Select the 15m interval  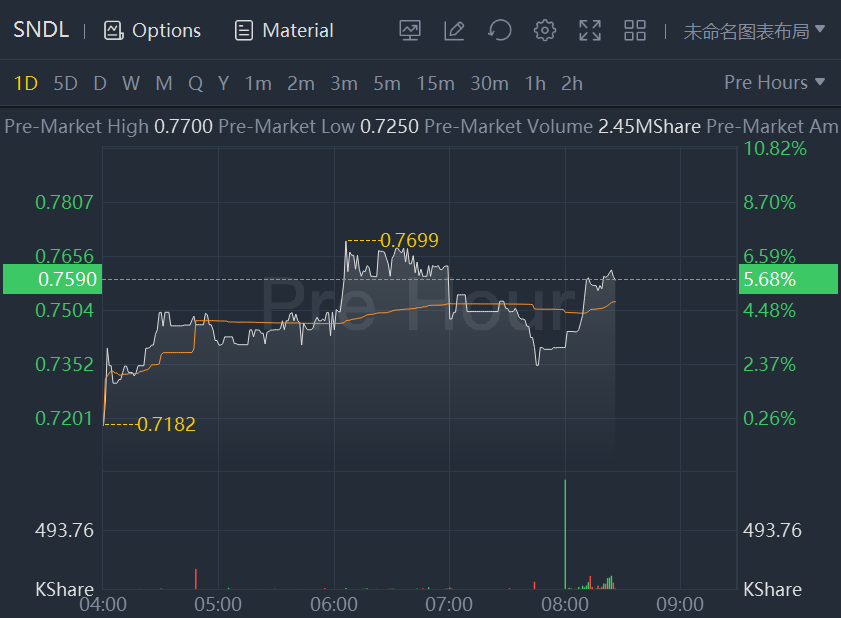coord(435,83)
